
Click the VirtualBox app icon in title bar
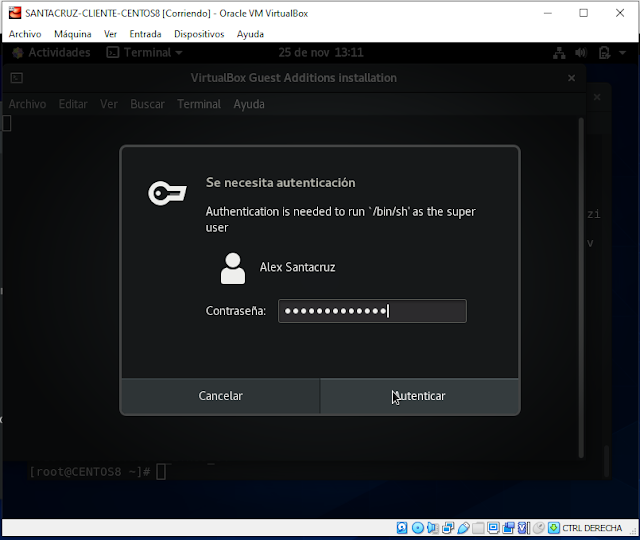pos(15,13)
